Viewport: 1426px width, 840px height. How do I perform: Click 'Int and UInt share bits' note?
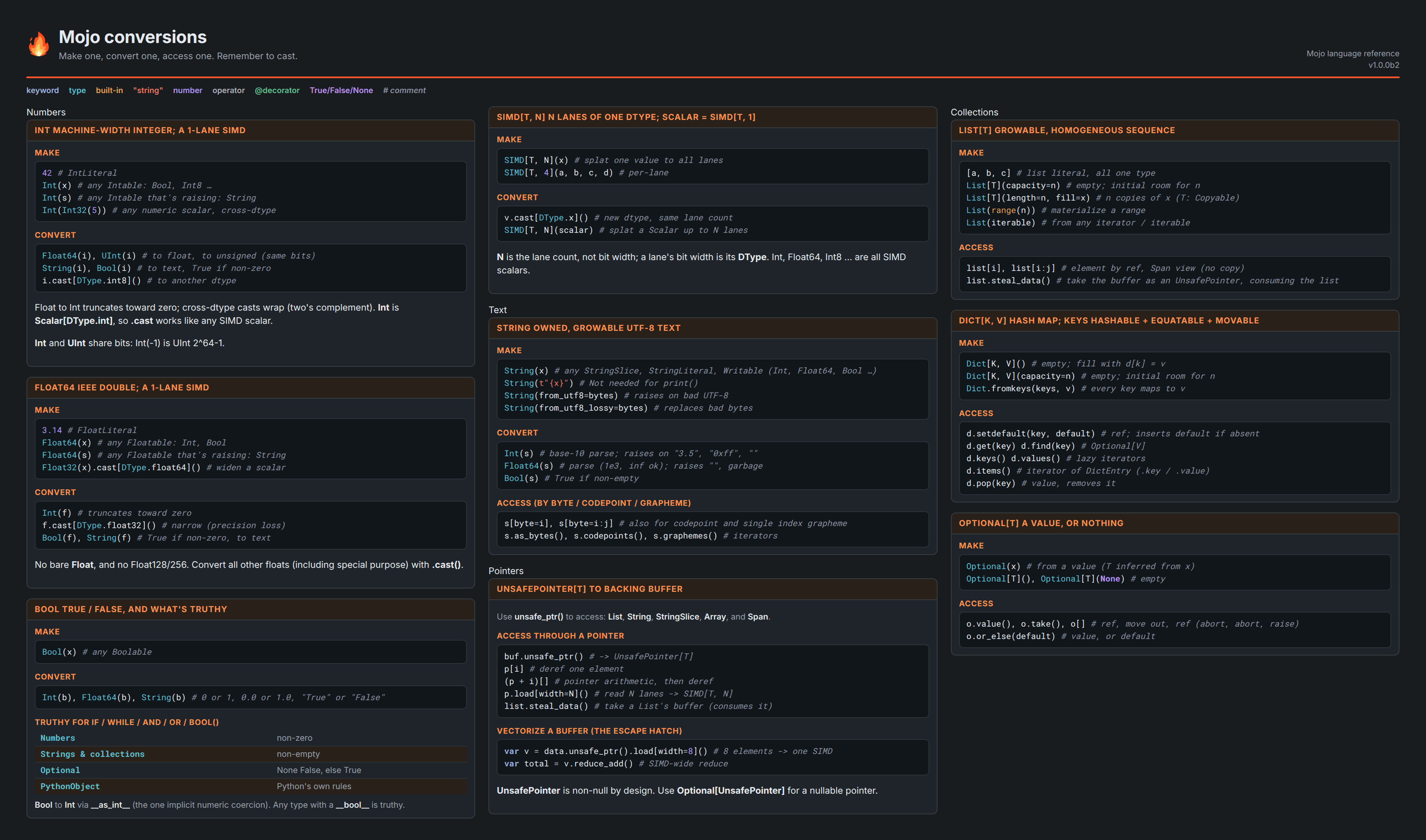click(129, 343)
